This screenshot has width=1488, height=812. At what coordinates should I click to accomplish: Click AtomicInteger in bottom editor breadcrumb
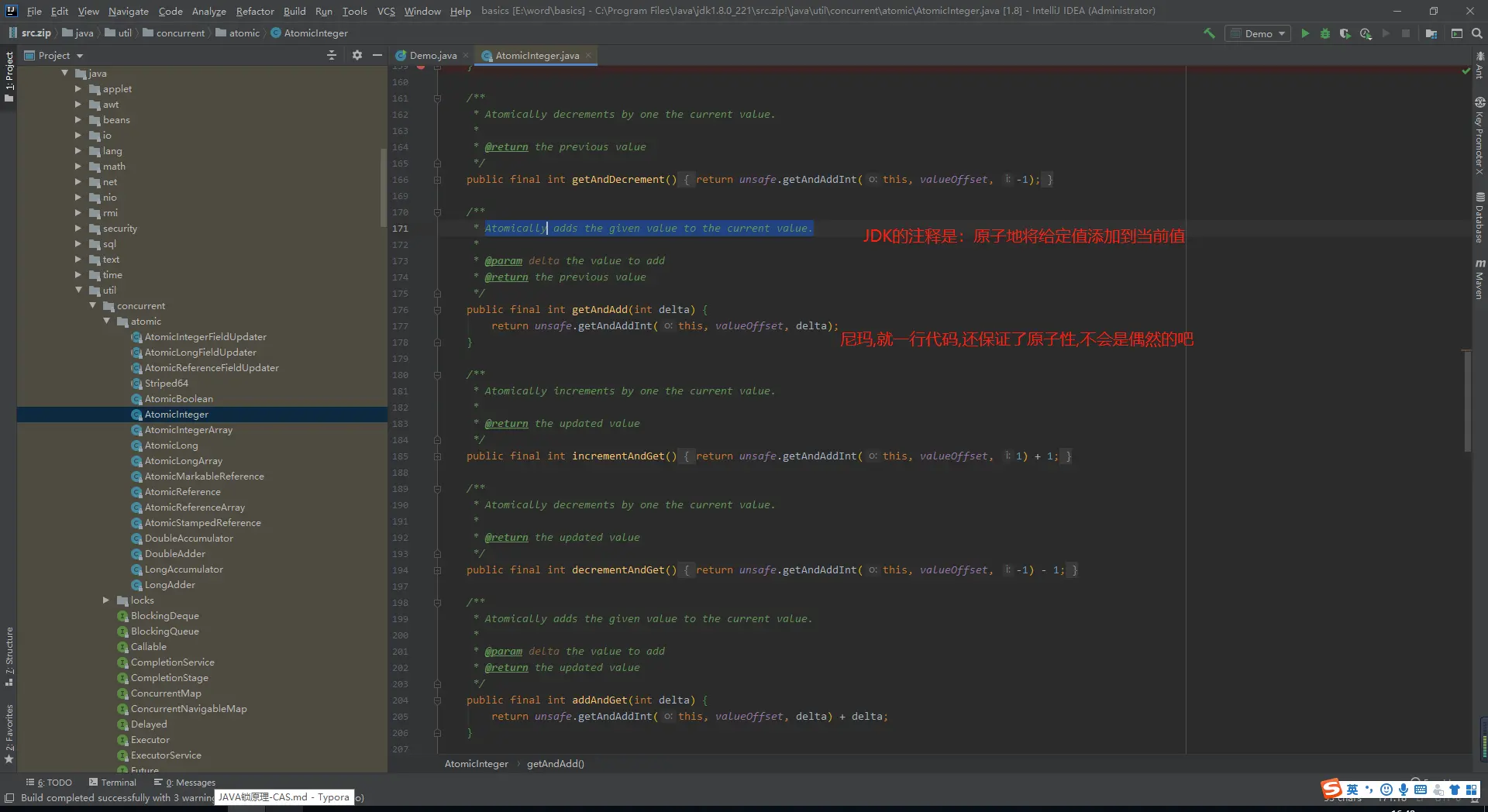pyautogui.click(x=476, y=763)
